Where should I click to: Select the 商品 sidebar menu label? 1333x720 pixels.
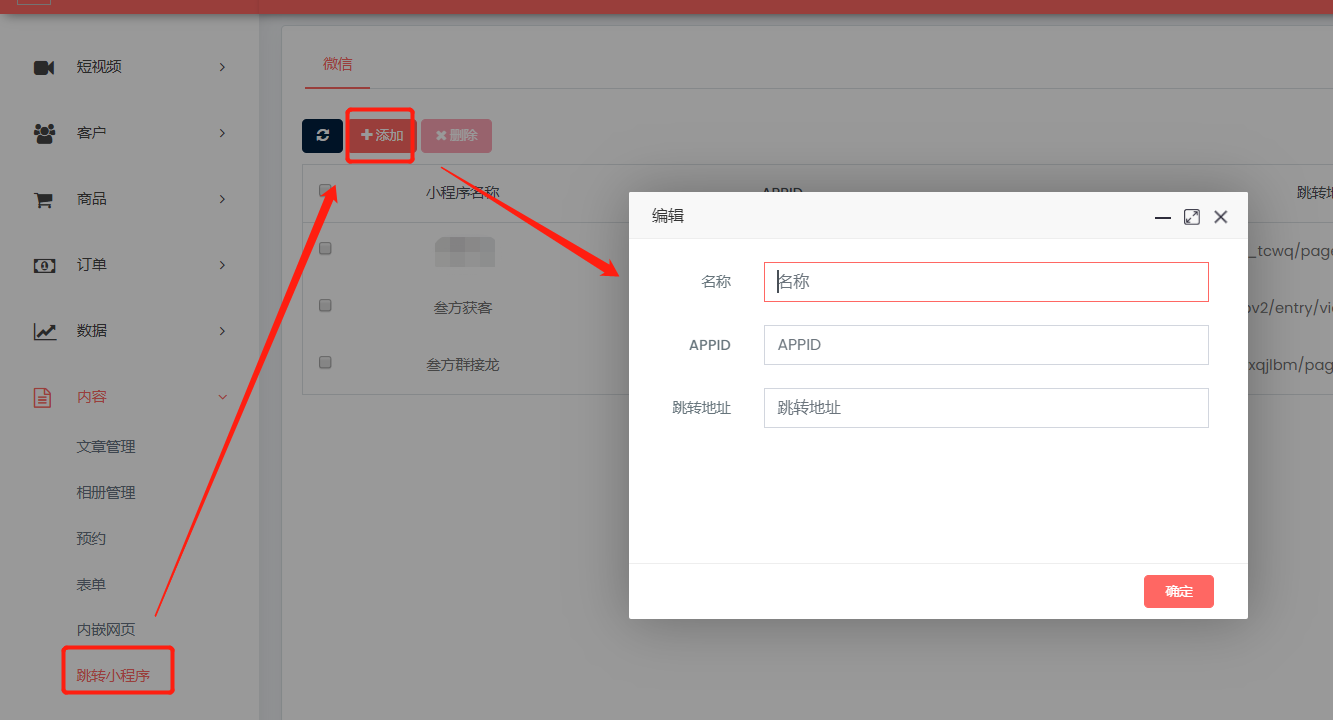[91, 199]
